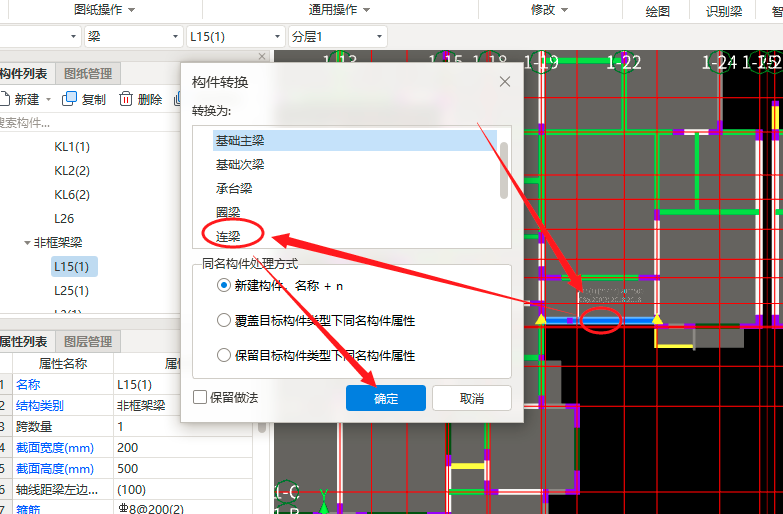Click the 箍筋 property link
Viewport: 783px width, 514px height.
28,509
